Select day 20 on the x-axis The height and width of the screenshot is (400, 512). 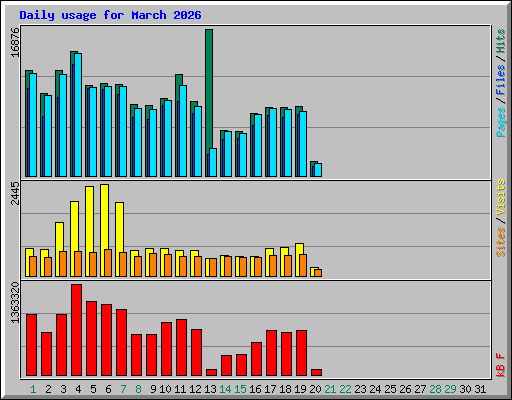click(315, 389)
